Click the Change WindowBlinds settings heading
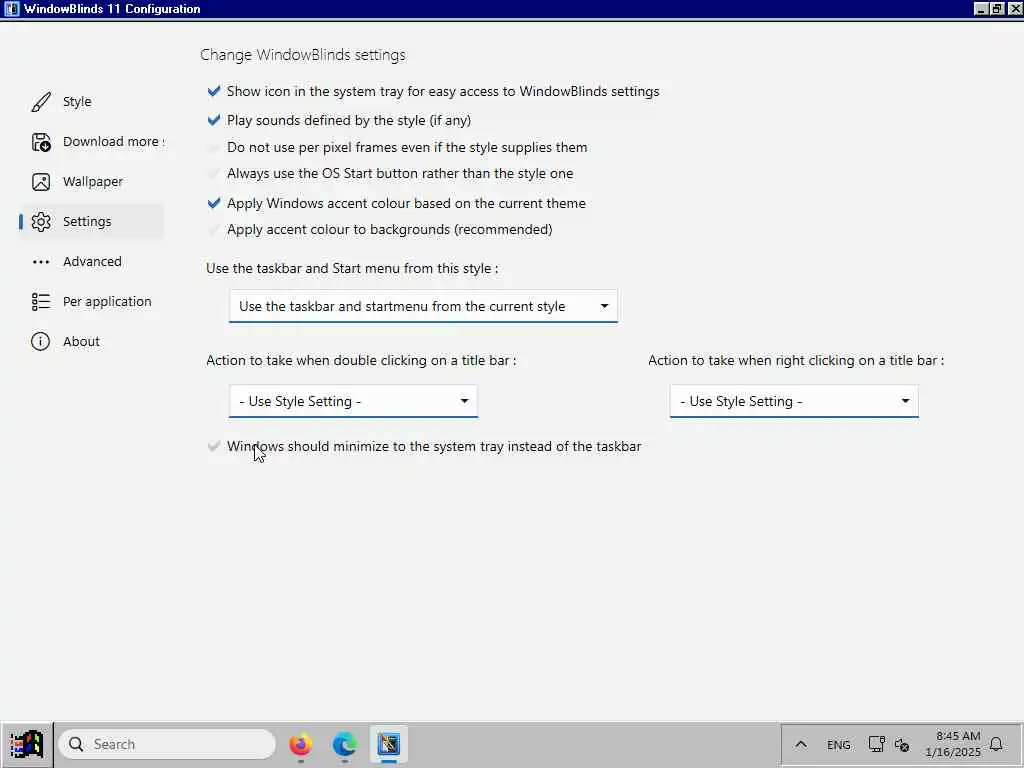The height and width of the screenshot is (768, 1024). coord(302,55)
